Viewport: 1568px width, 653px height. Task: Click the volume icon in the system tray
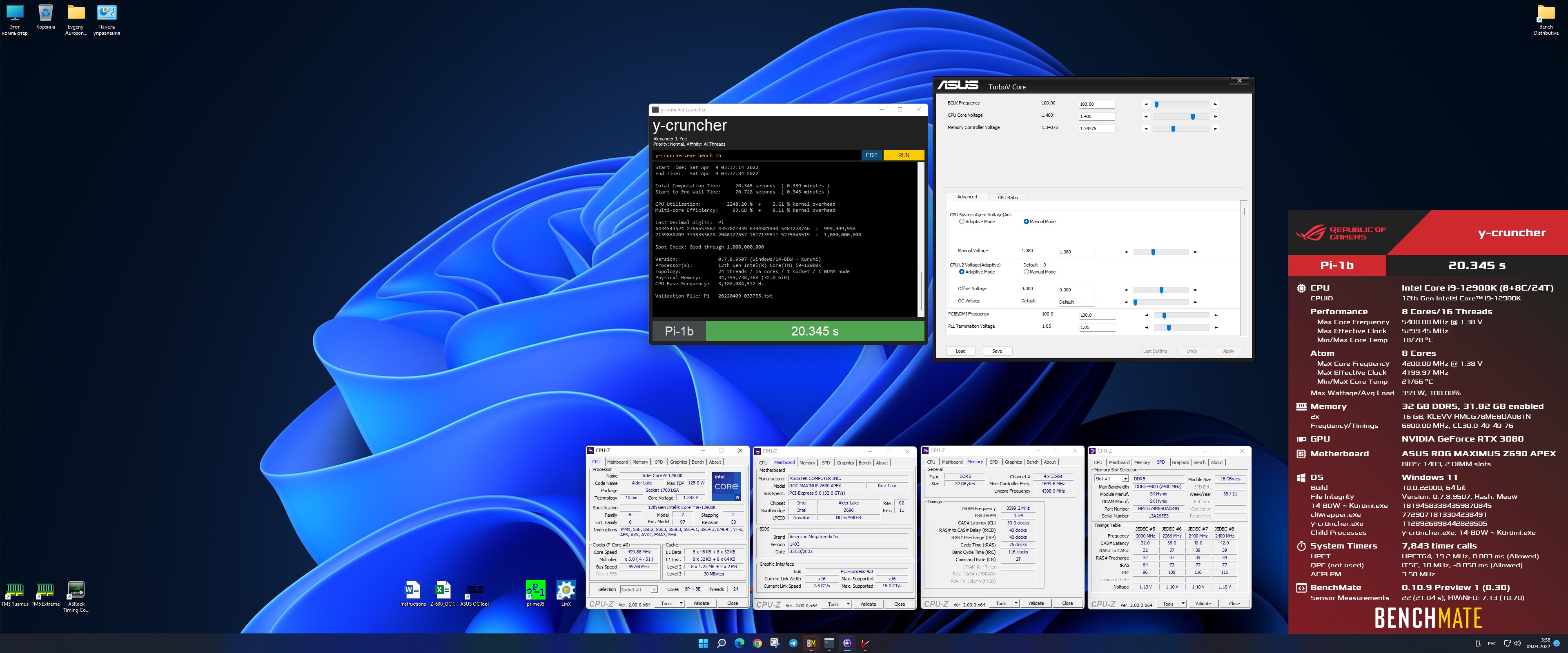[x=1517, y=643]
